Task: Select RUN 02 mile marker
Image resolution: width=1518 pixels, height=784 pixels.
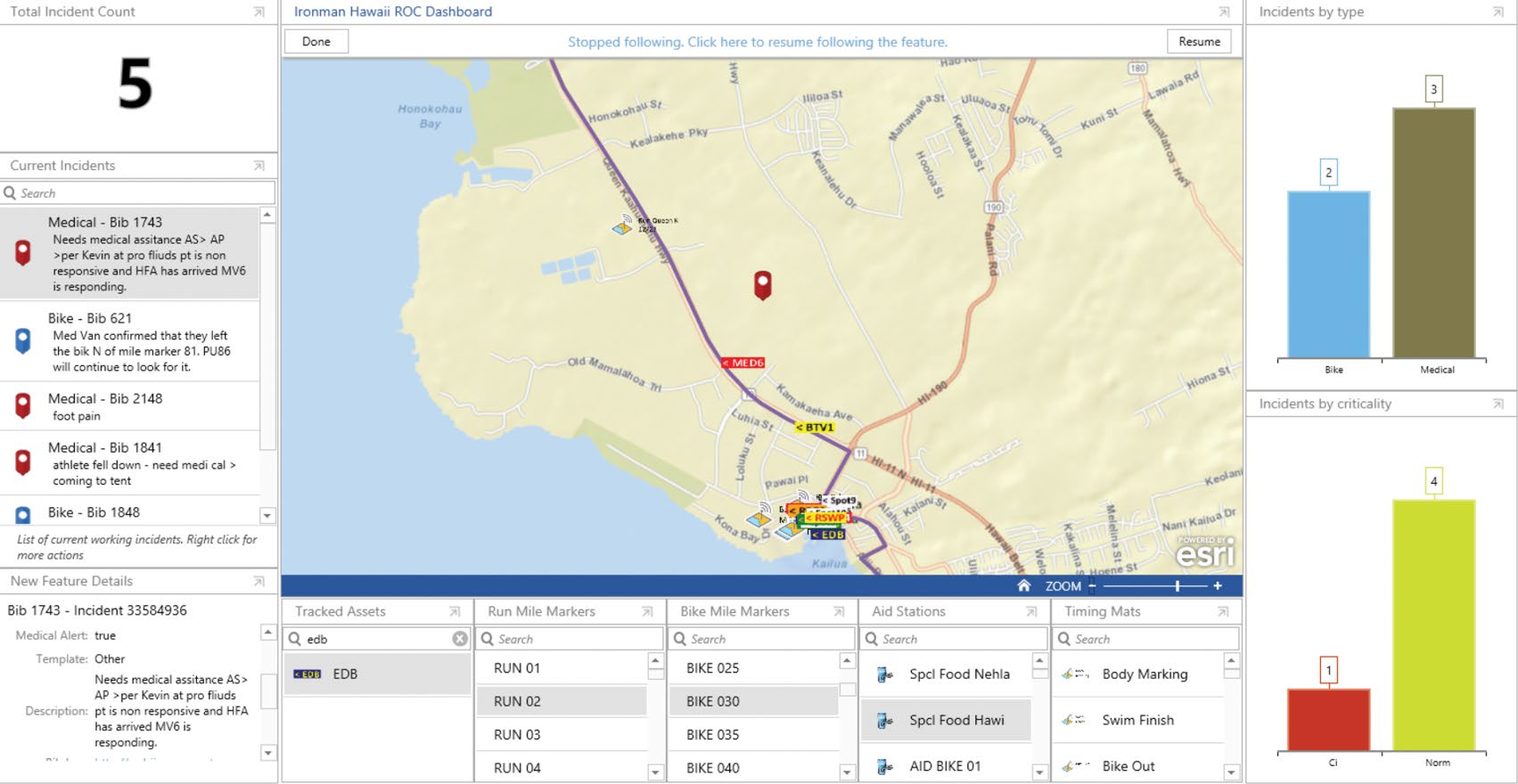Action: (x=562, y=701)
